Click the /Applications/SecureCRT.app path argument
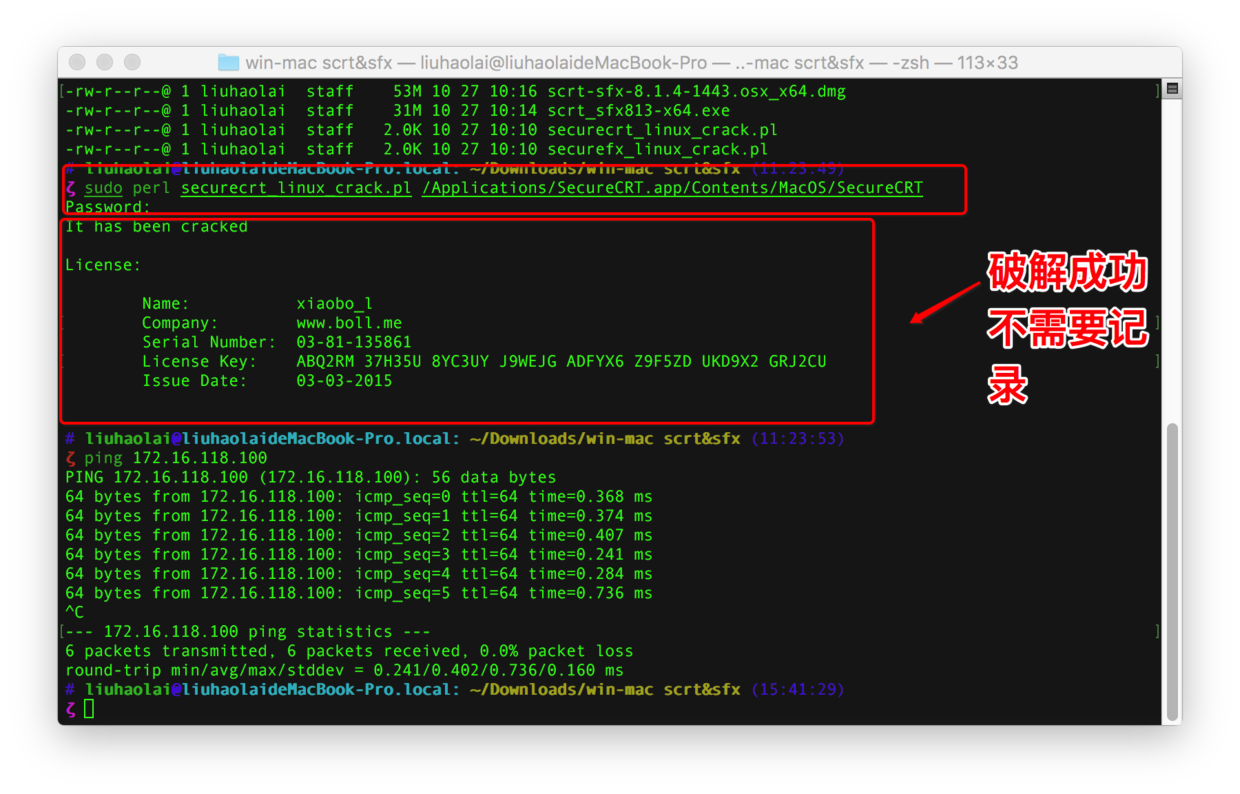The width and height of the screenshot is (1240, 794). (672, 188)
